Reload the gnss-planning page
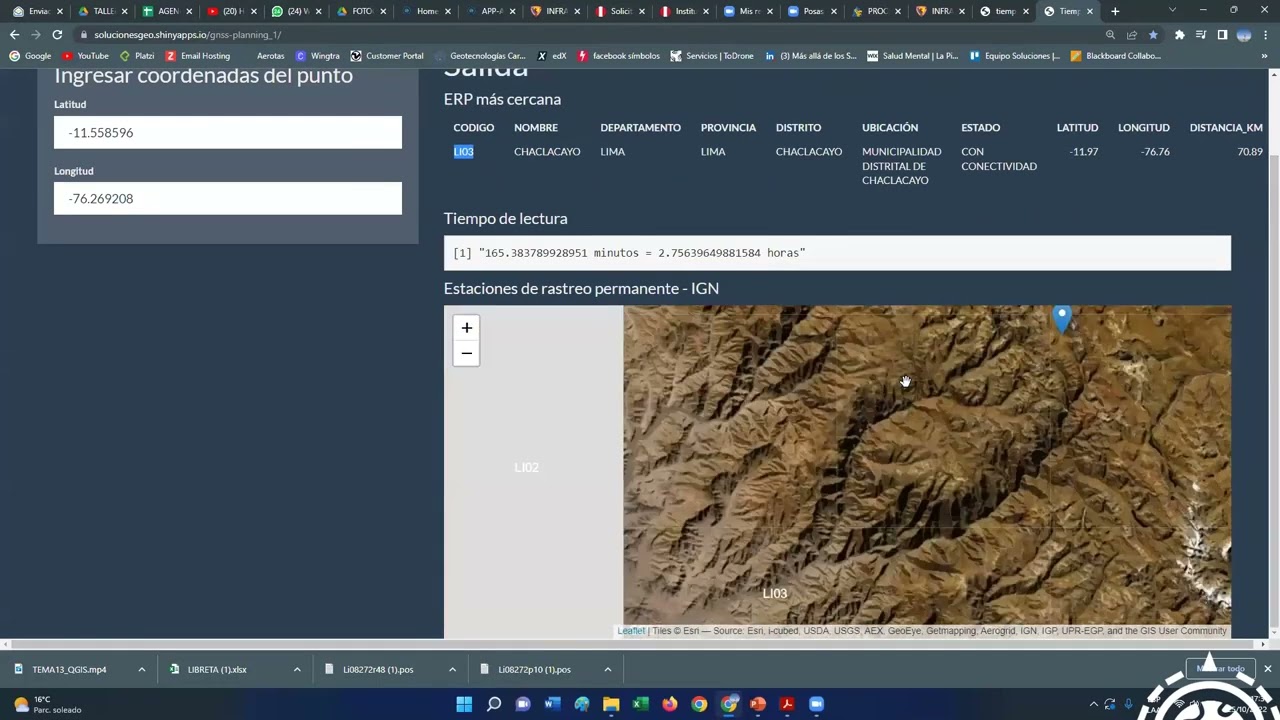1280x720 pixels. pos(57,34)
